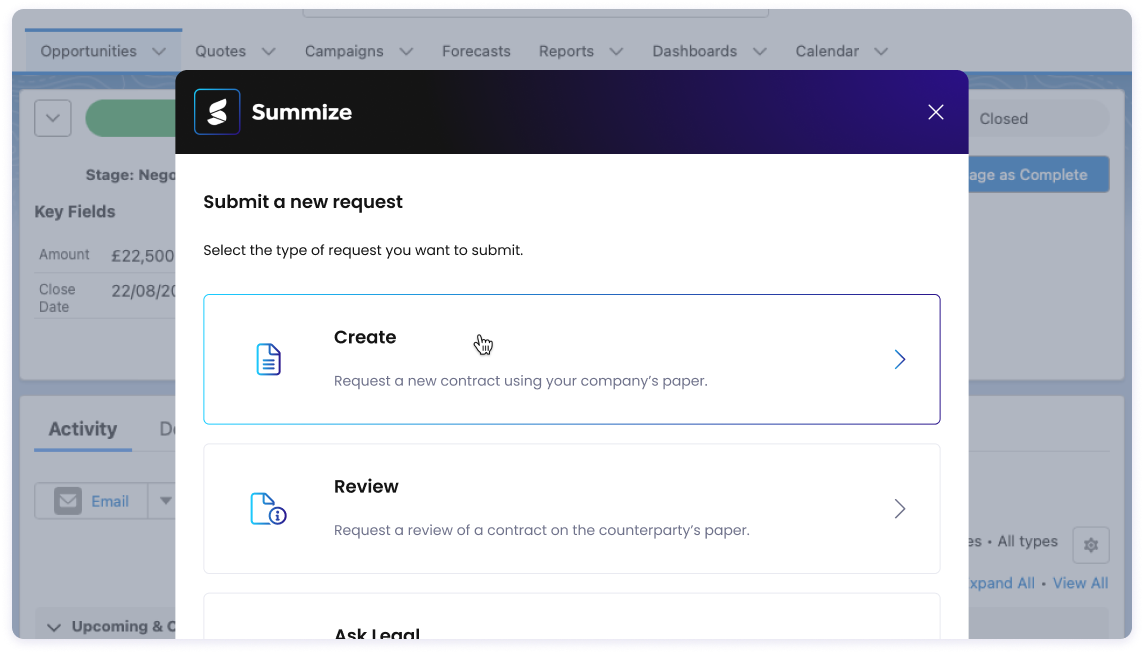Image resolution: width=1144 pixels, height=654 pixels.
Task: Select the Review request card
Action: (571, 509)
